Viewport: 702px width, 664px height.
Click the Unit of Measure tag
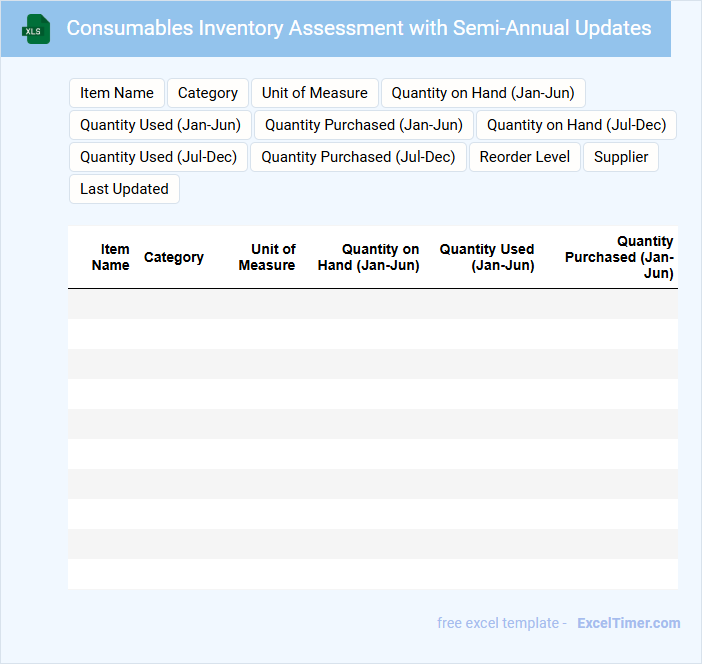(x=315, y=93)
